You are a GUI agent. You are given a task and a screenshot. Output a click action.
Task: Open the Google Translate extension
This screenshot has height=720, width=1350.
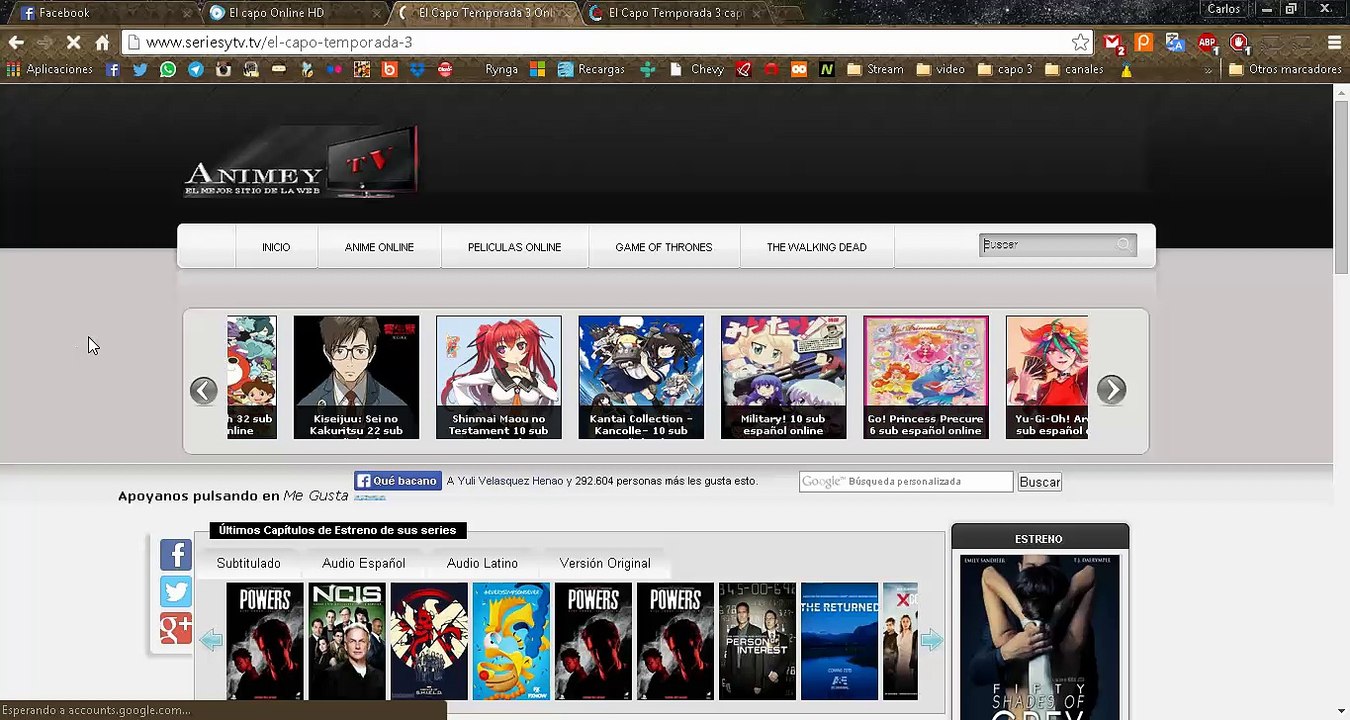pyautogui.click(x=1175, y=43)
